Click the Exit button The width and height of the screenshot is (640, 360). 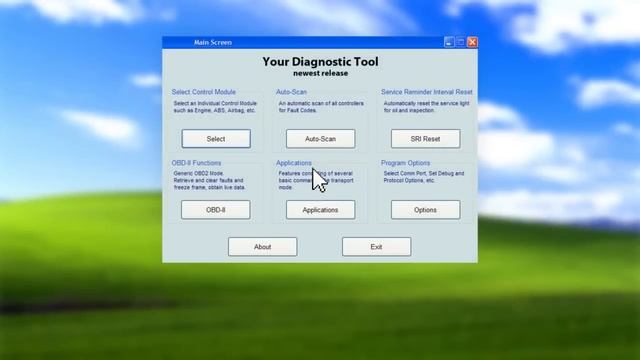pos(376,247)
